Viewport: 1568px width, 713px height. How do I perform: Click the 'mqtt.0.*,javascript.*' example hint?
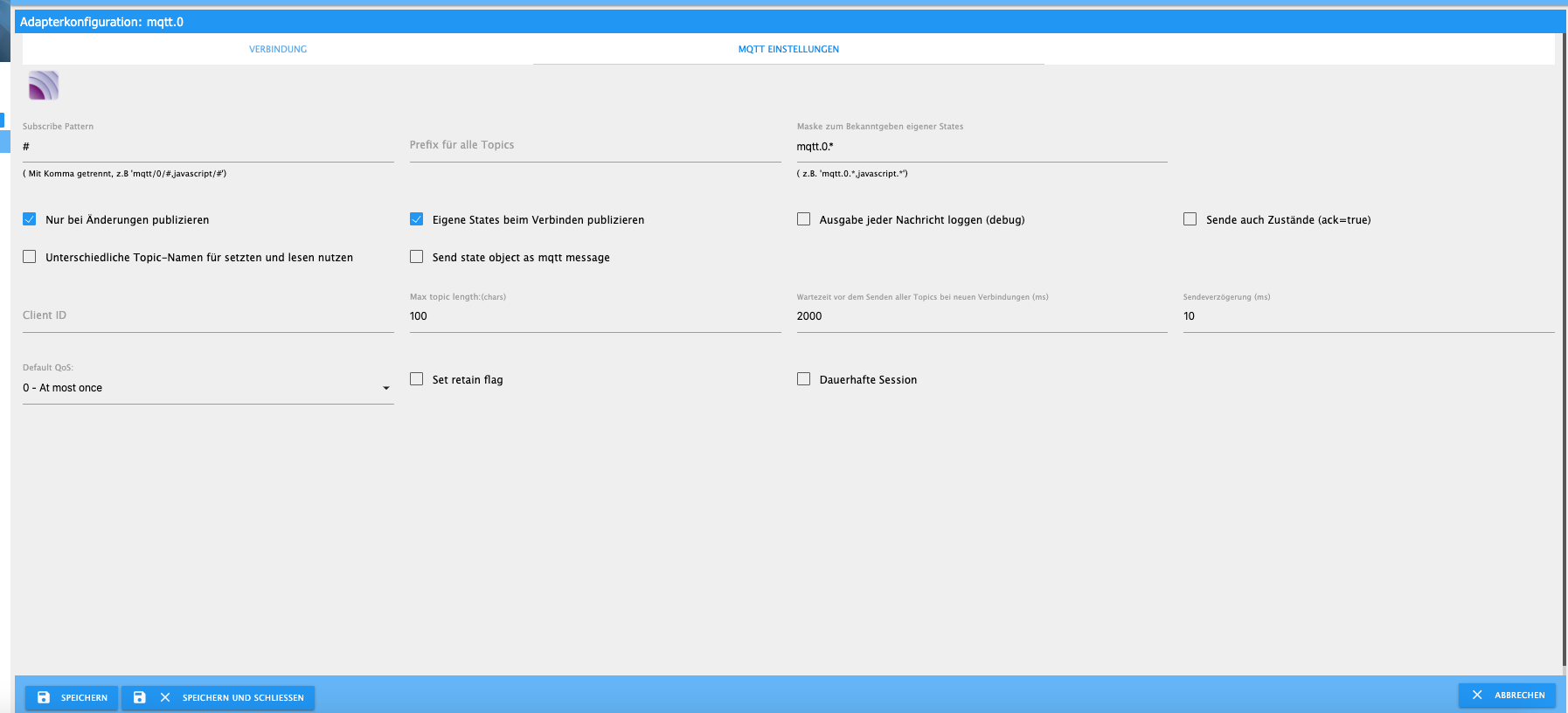[852, 174]
